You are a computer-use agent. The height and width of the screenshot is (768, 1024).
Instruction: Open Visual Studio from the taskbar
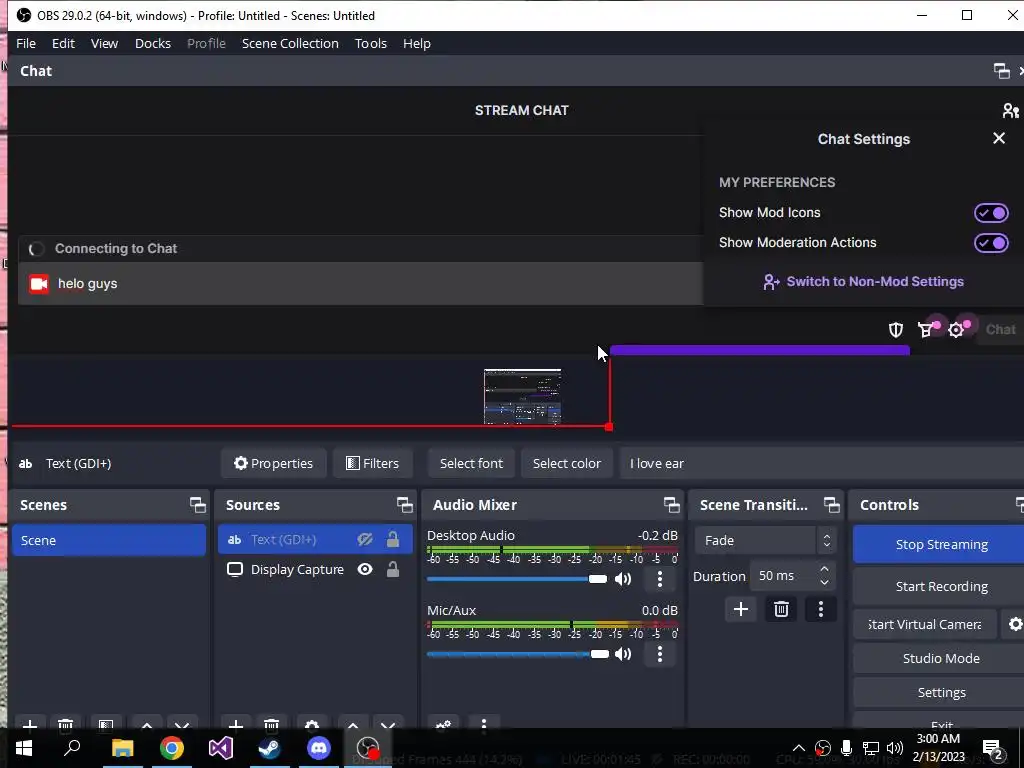click(221, 748)
